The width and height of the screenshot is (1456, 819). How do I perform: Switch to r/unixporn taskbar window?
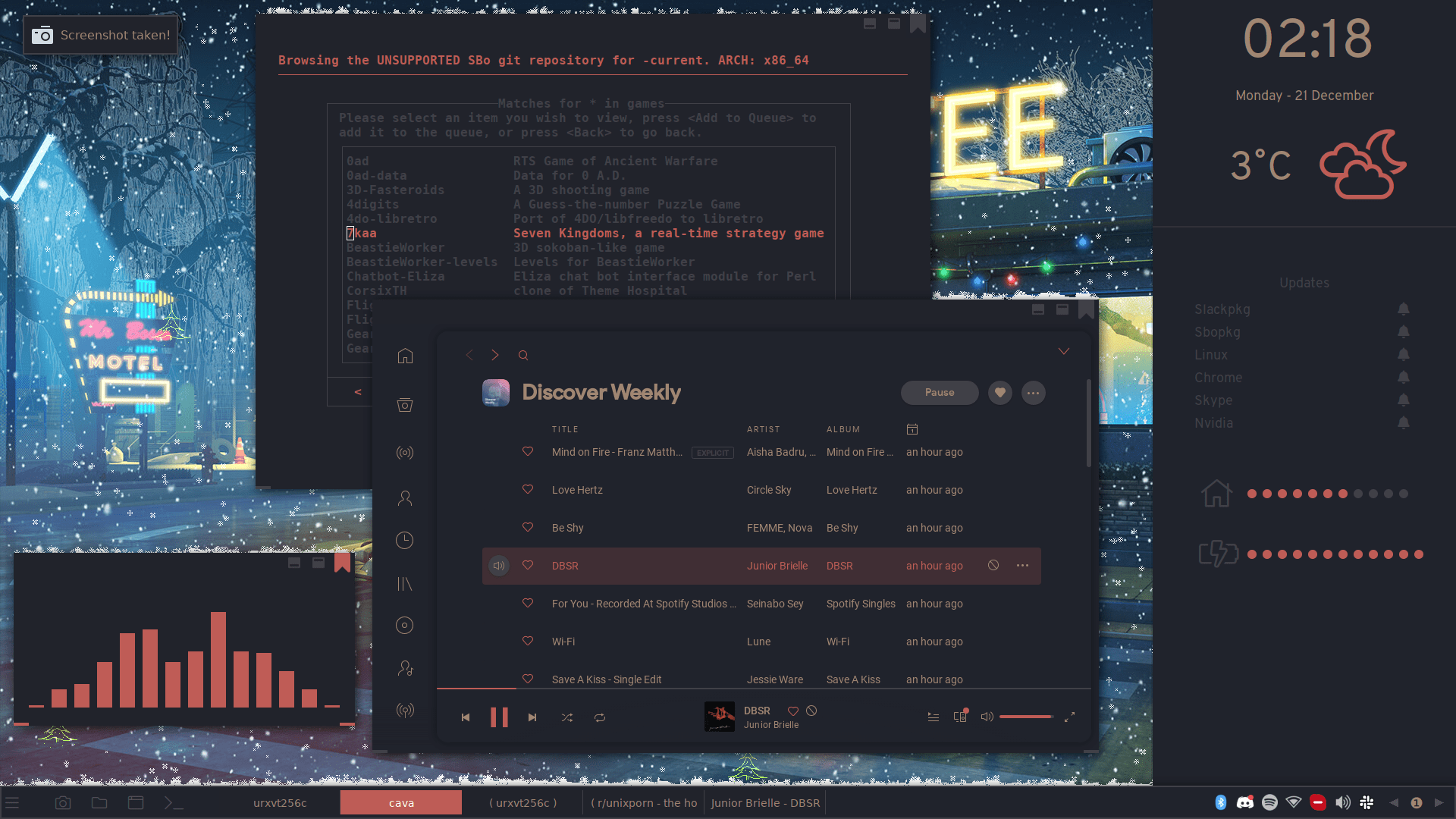click(646, 802)
